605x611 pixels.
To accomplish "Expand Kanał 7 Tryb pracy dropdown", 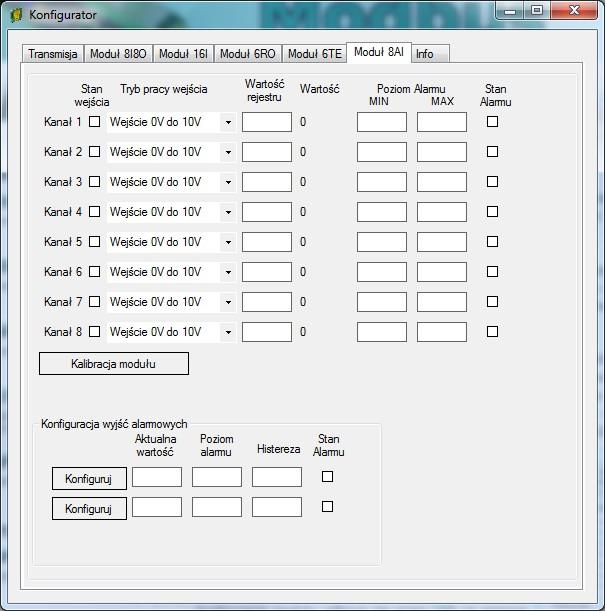I will pos(171,302).
